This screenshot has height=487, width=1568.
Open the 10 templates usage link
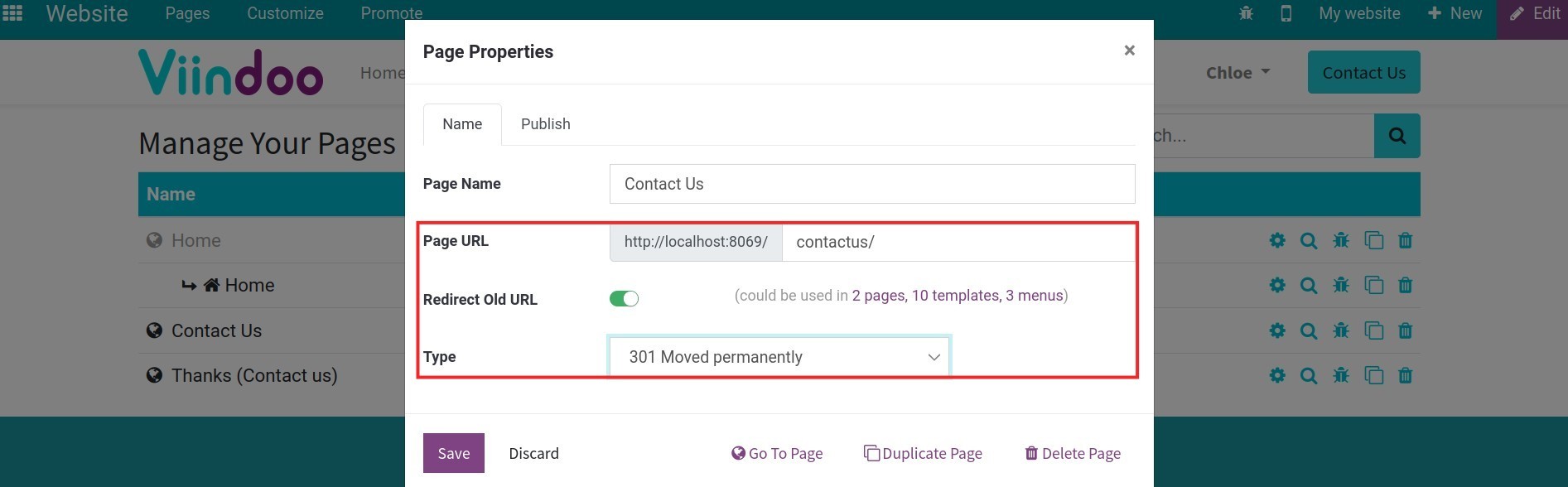[x=955, y=296]
